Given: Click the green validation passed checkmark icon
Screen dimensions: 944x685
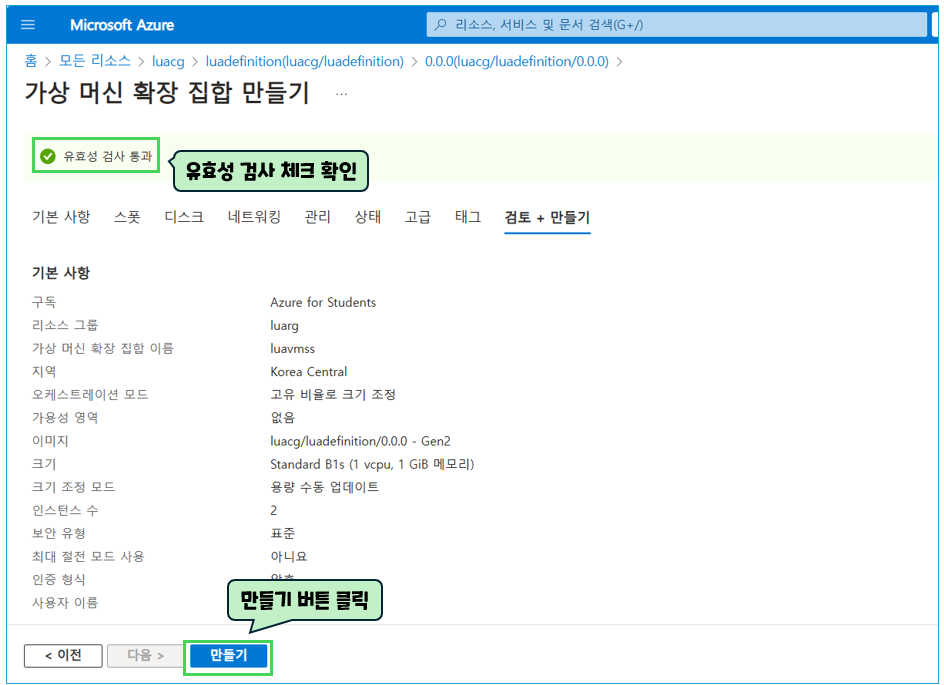Looking at the screenshot, I should click(x=48, y=157).
